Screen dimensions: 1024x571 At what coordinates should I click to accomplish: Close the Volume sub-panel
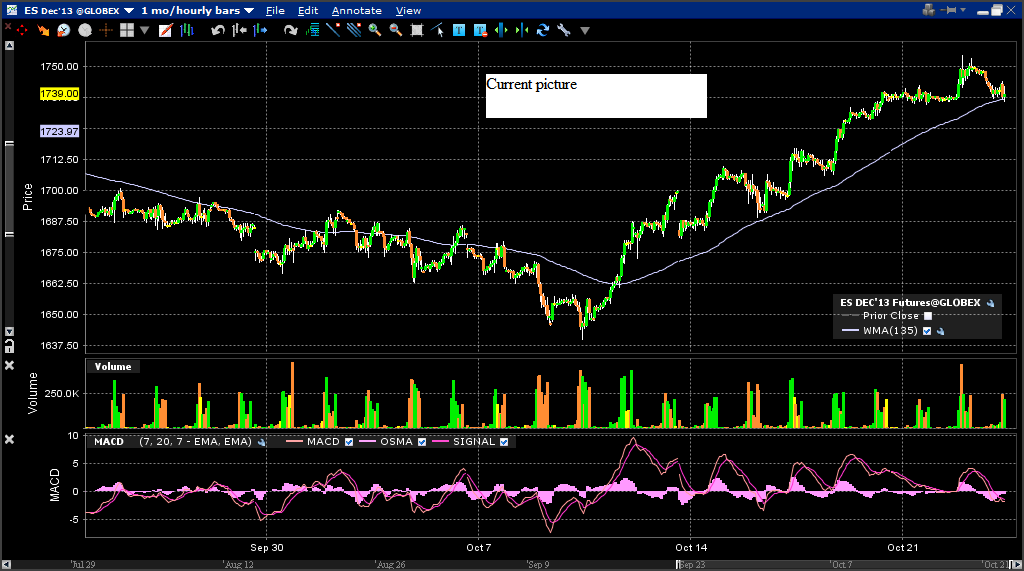(9, 365)
